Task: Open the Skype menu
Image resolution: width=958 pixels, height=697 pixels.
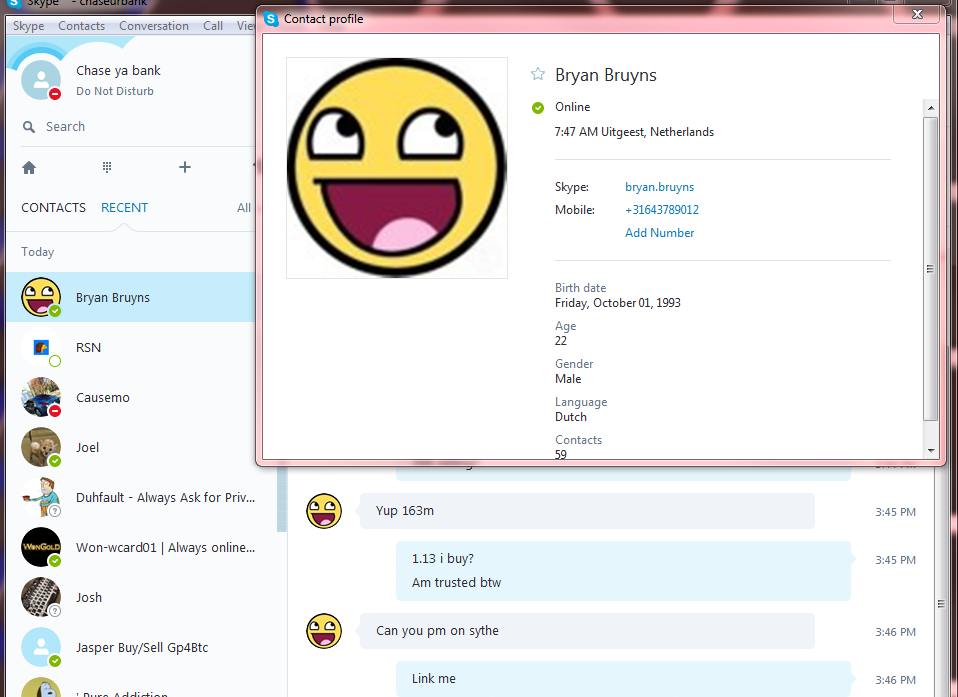Action: (x=28, y=26)
